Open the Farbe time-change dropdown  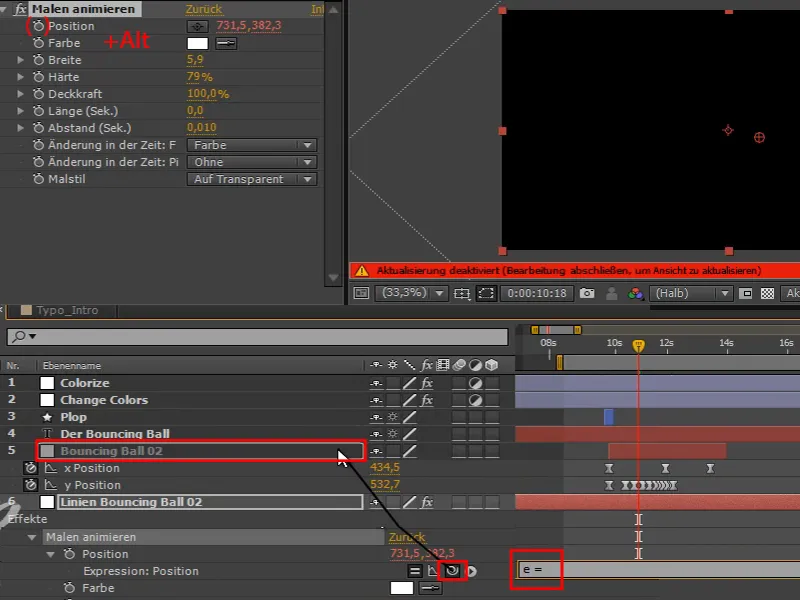(252, 145)
